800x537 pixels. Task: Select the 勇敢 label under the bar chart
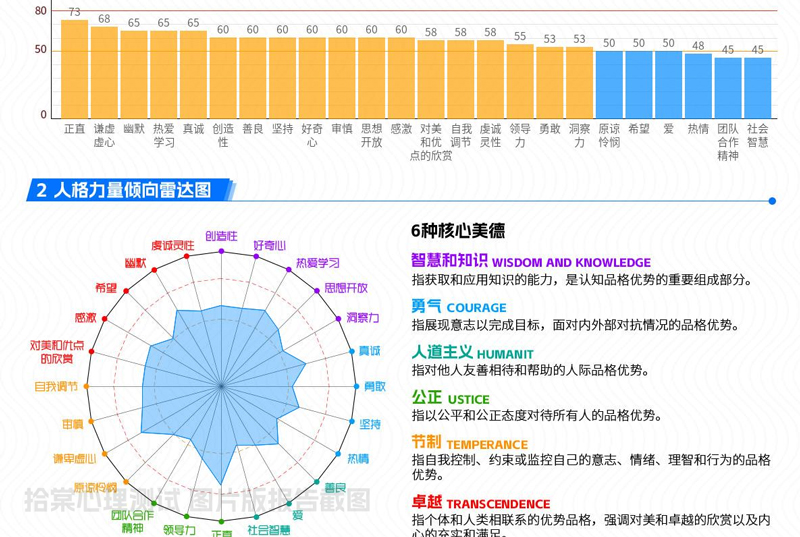pos(549,129)
